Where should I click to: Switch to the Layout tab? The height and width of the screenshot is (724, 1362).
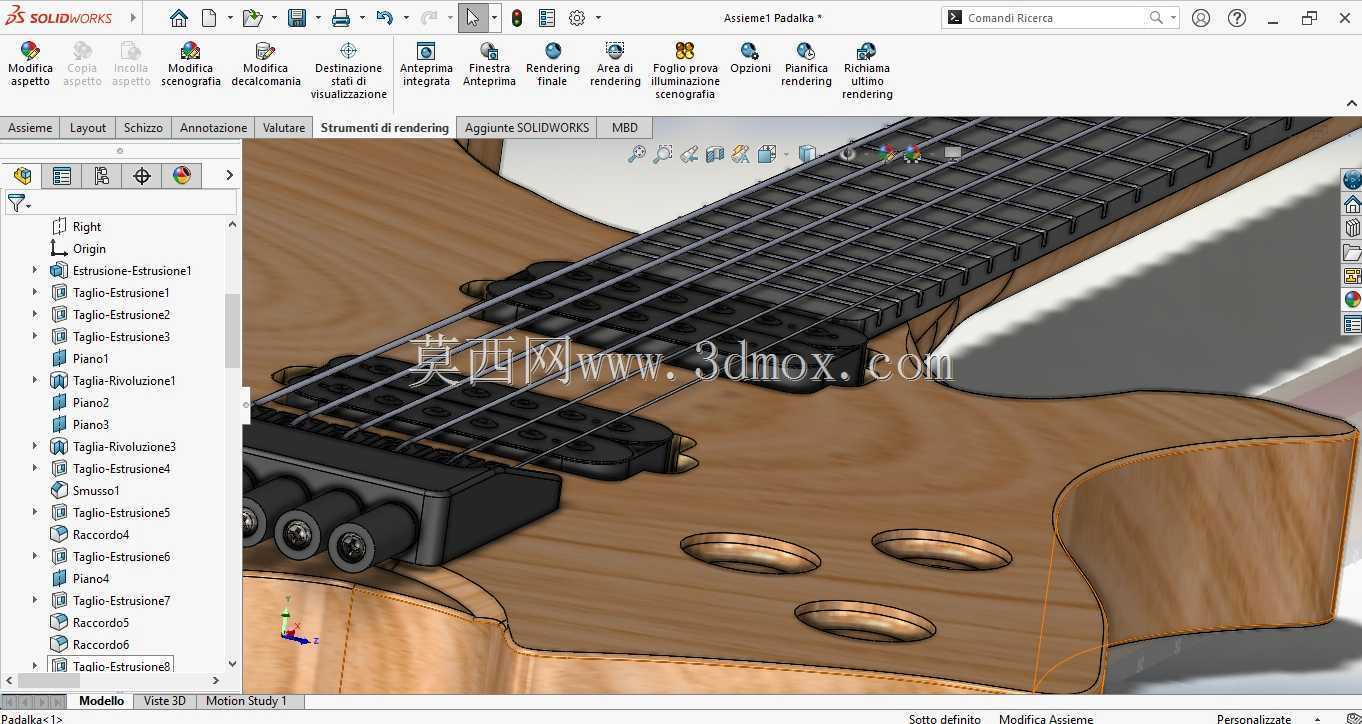click(x=88, y=128)
